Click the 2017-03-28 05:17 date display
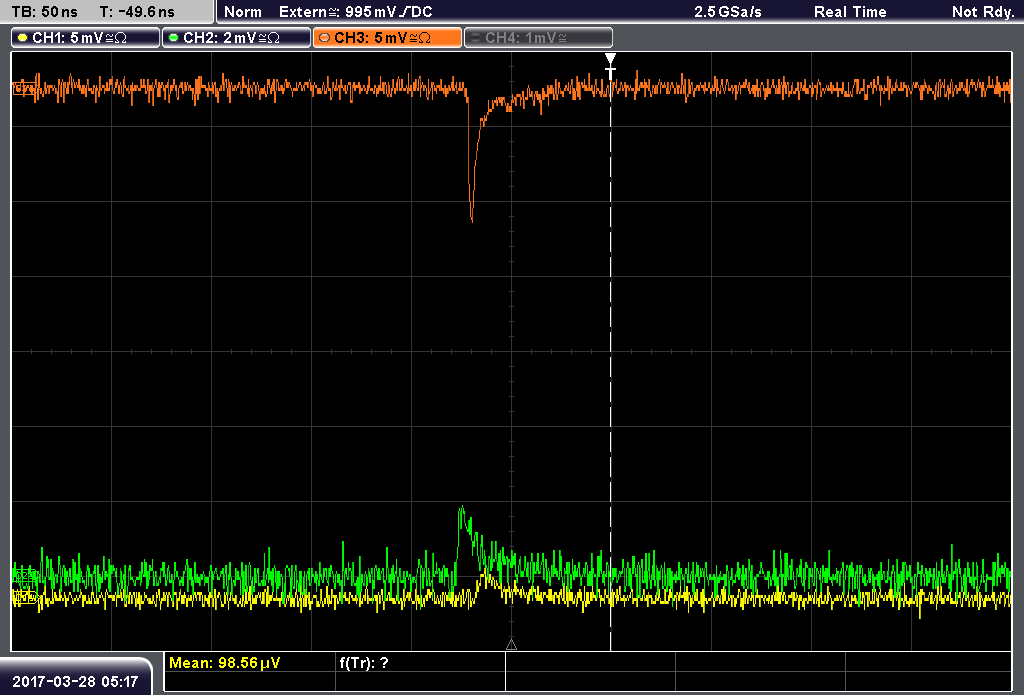The width and height of the screenshot is (1024, 695). click(75, 681)
